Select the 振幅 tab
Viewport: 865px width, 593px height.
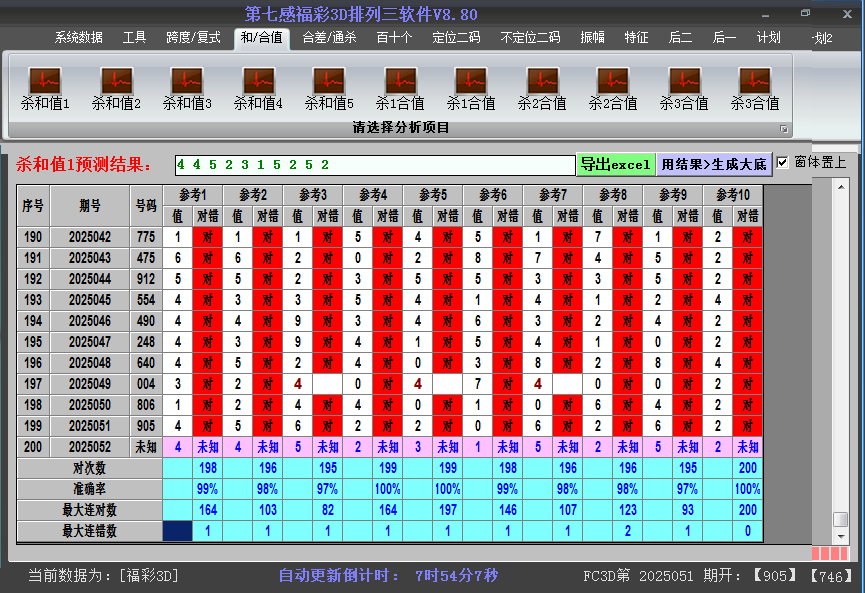click(x=592, y=38)
